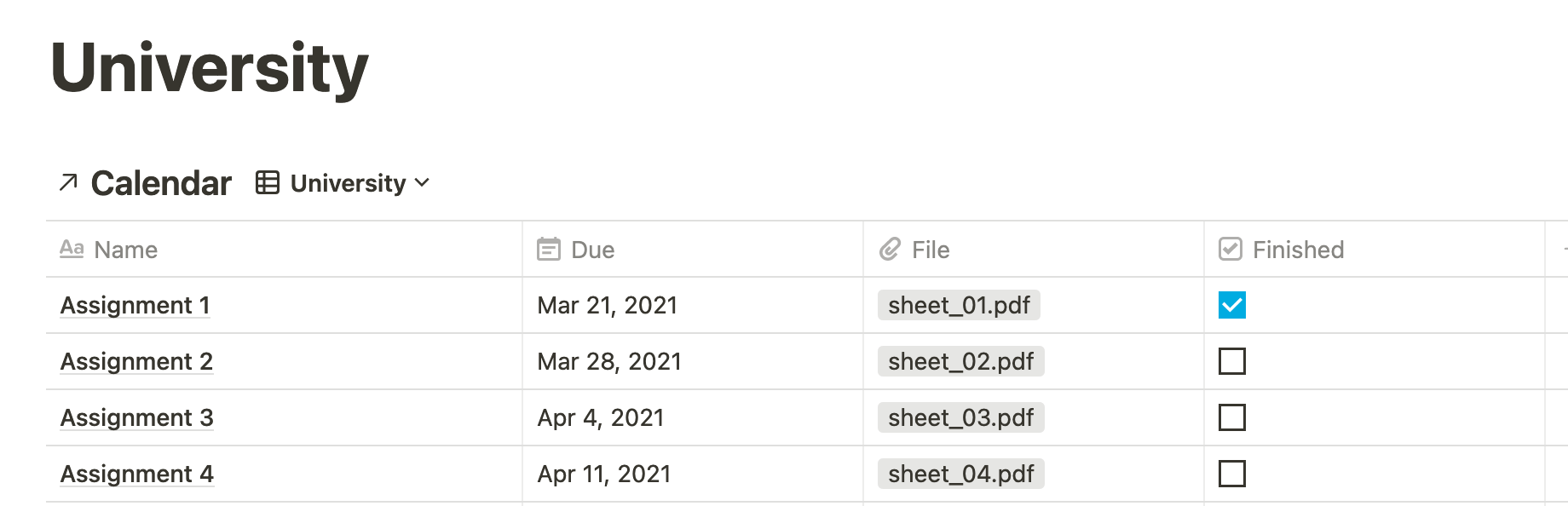The image size is (1568, 506).
Task: Open the Due column header menu
Action: [693, 249]
